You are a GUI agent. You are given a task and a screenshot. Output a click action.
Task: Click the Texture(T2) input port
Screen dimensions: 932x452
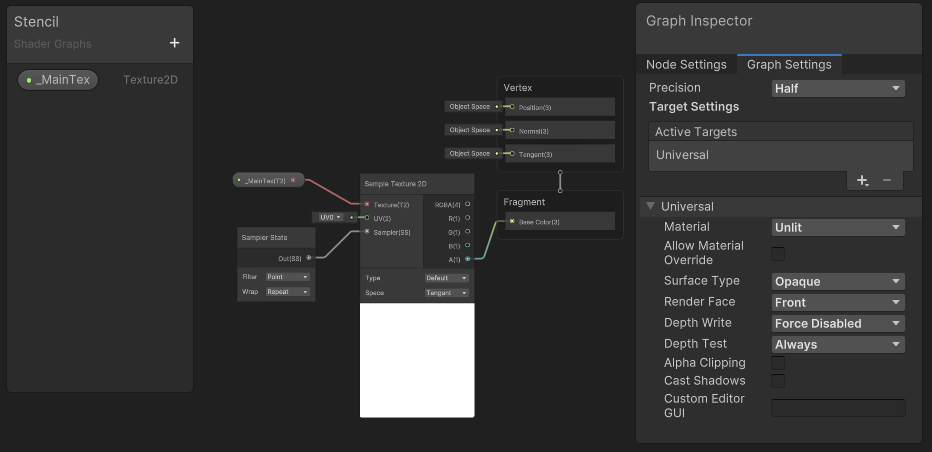pos(367,204)
